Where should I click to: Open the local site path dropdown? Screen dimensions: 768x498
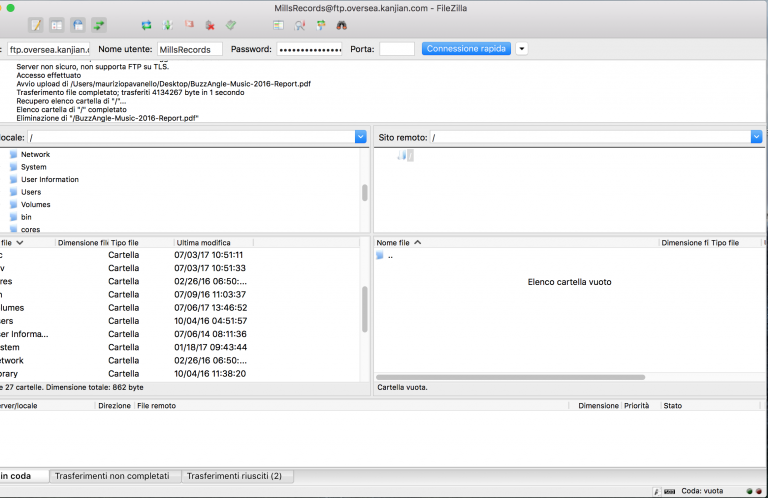[360, 137]
